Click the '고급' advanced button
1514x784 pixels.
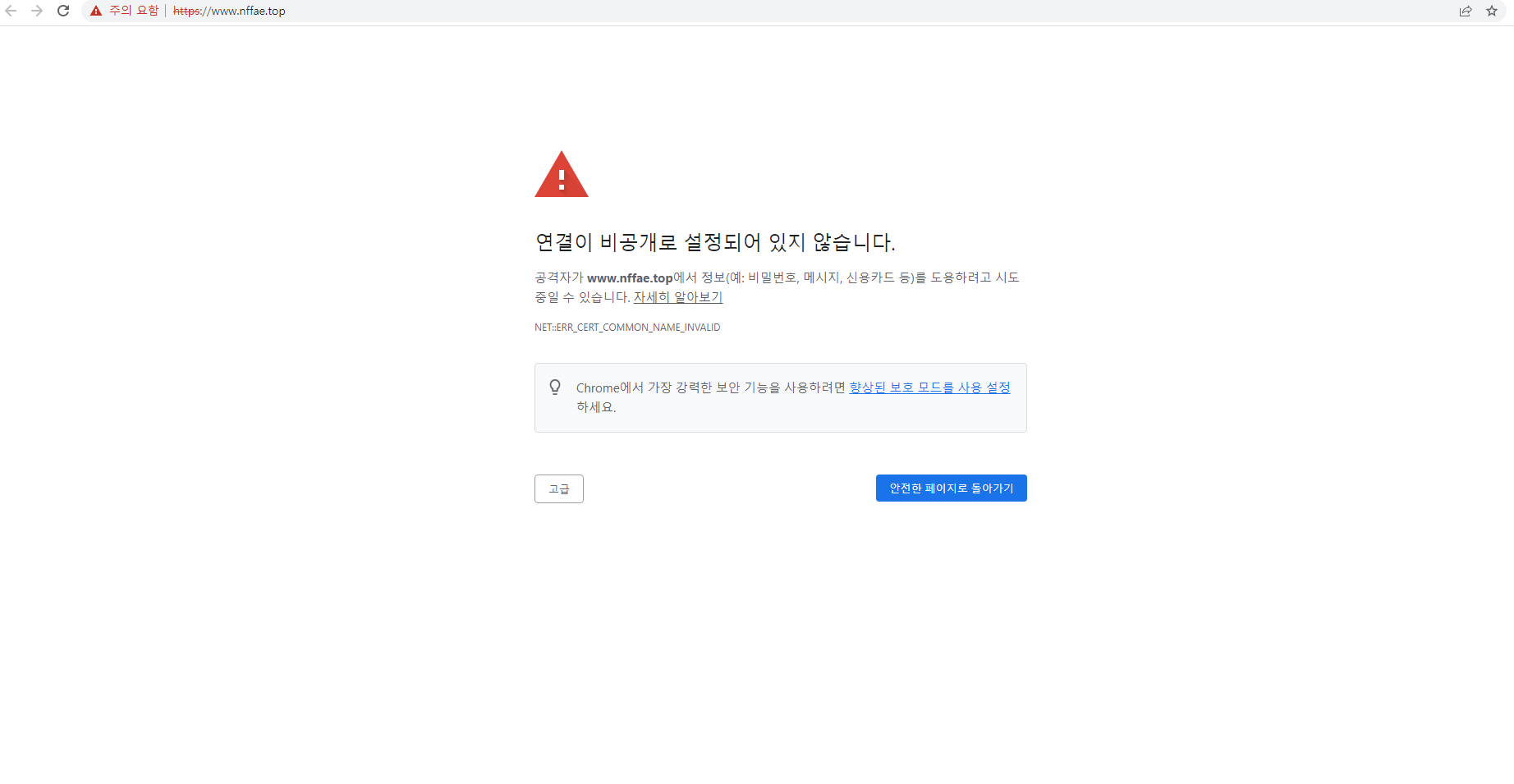[x=559, y=488]
